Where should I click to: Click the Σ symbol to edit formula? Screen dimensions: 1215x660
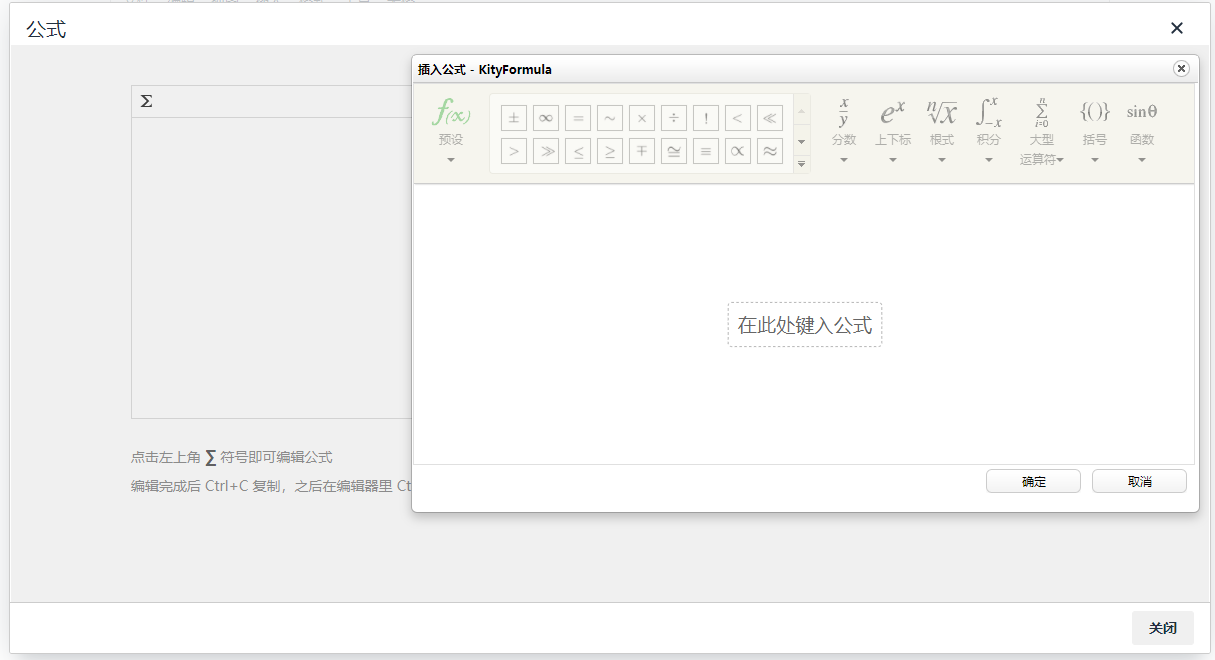146,100
